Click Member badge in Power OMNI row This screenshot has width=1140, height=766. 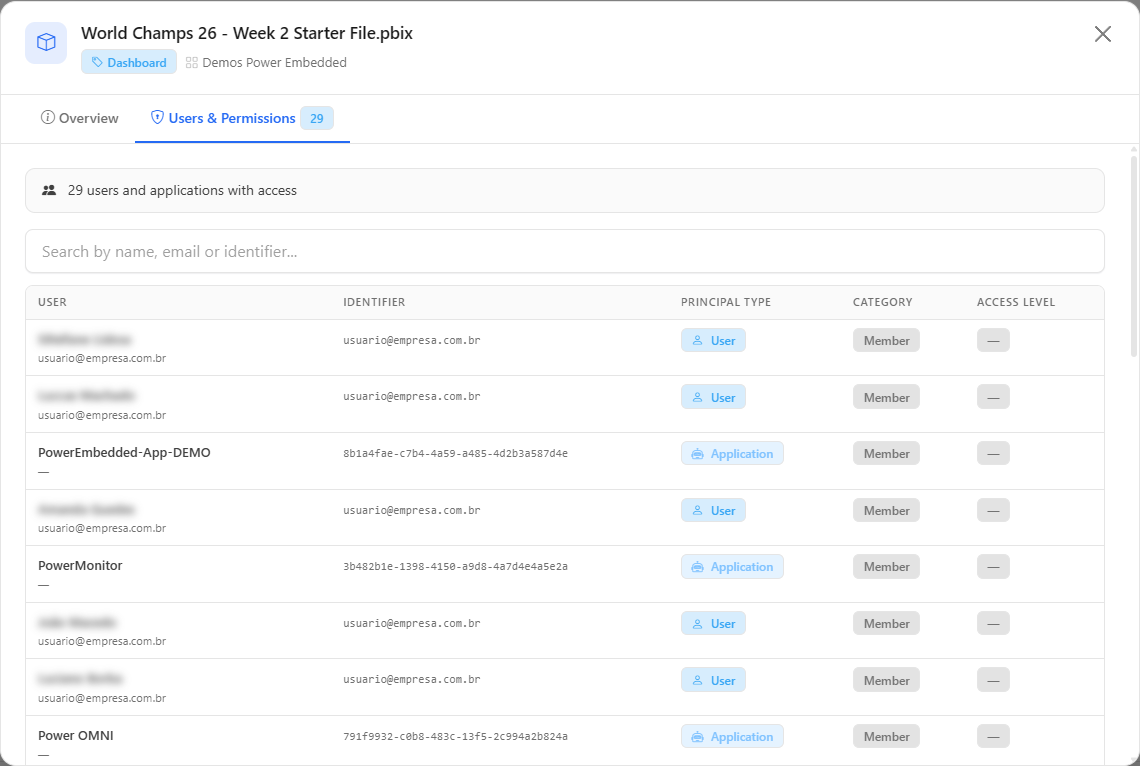[x=886, y=736]
